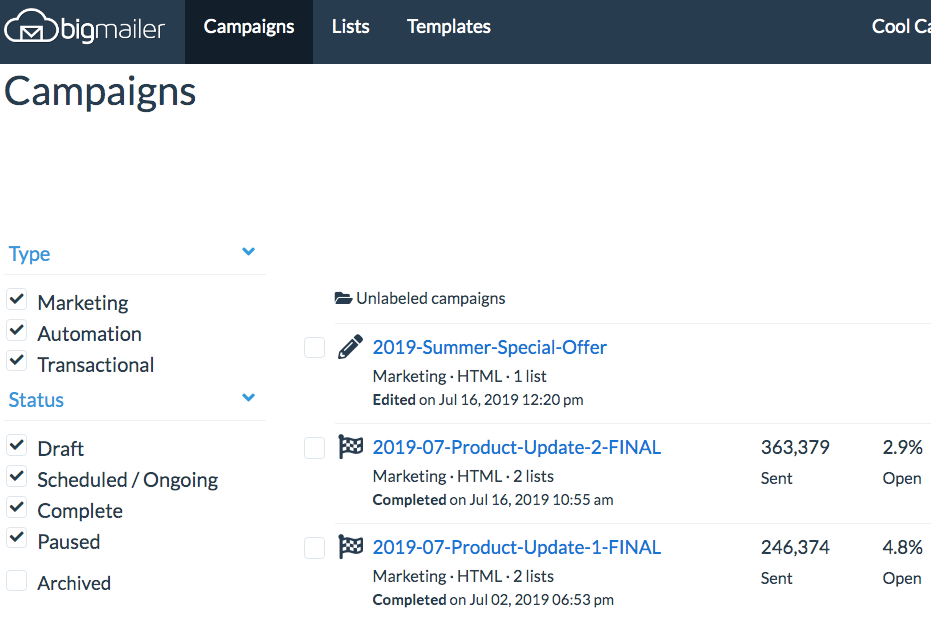Collapse the Status filter section

(x=247, y=397)
